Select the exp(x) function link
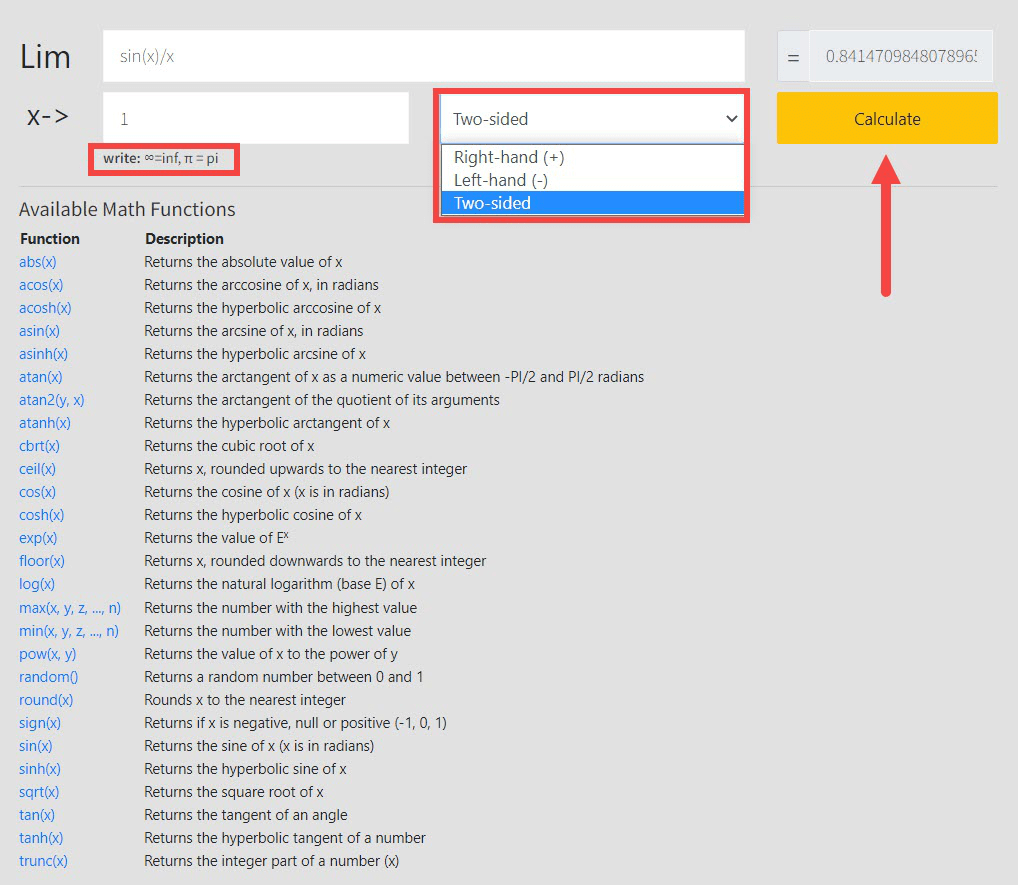This screenshot has height=885, width=1018. [38, 538]
